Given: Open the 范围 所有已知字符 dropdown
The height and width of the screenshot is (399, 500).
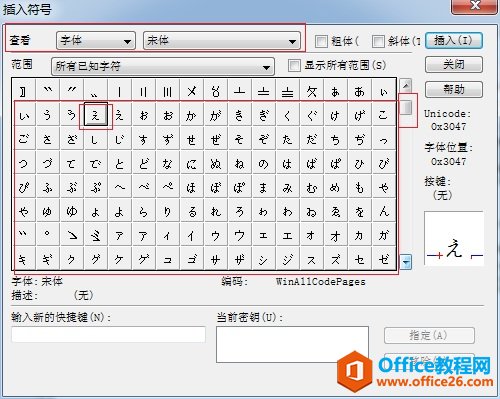Looking at the screenshot, I should (163, 66).
